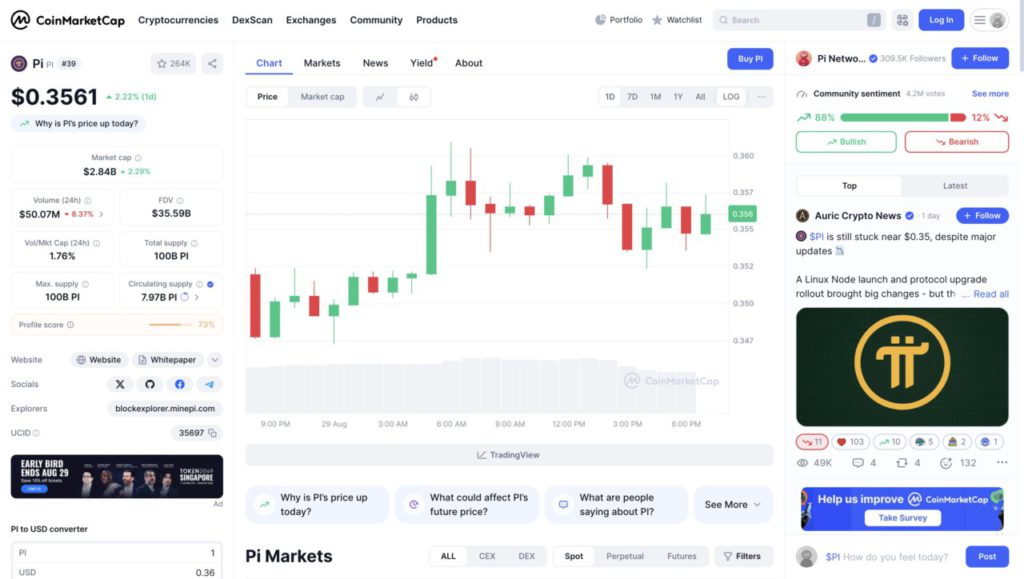
Task: Select Perpetual in Pi Markets filter
Action: (x=625, y=556)
